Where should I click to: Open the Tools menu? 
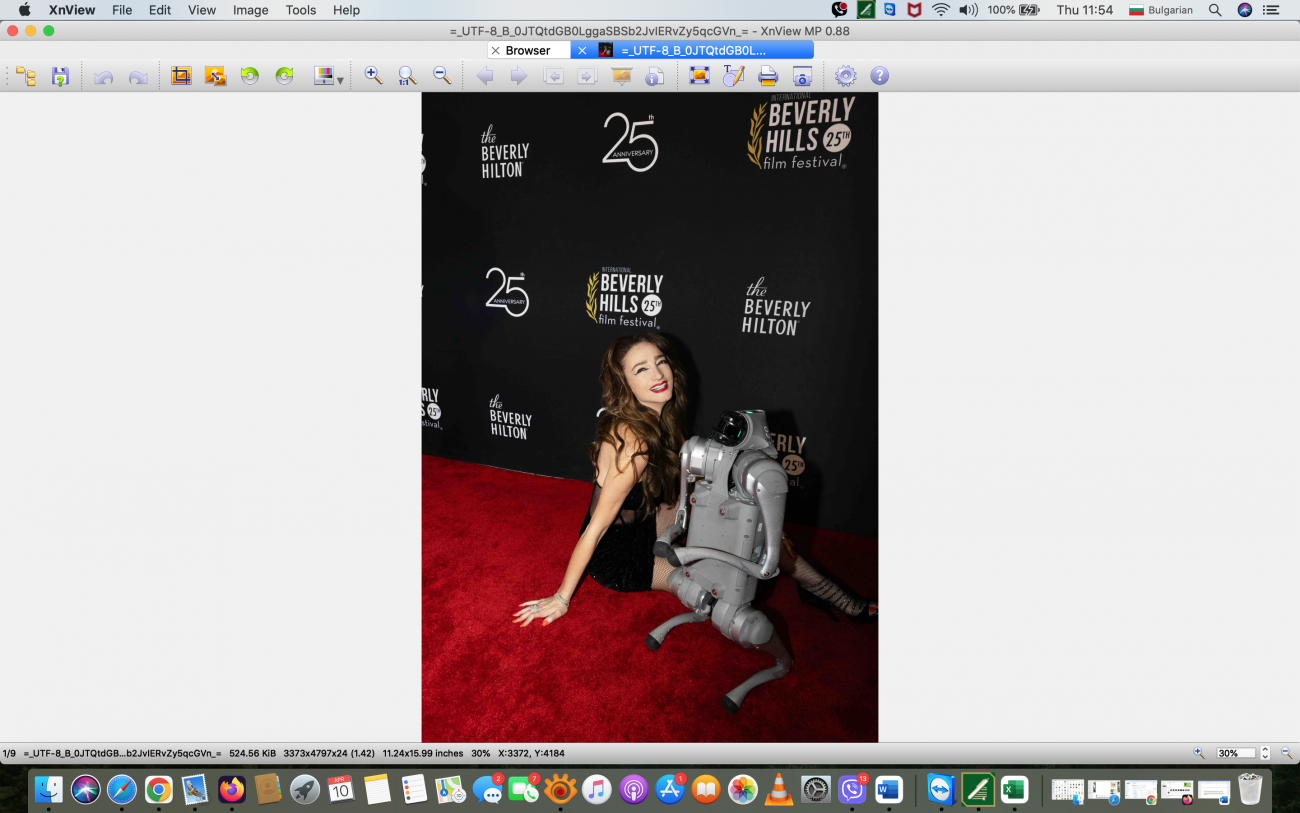pos(301,10)
